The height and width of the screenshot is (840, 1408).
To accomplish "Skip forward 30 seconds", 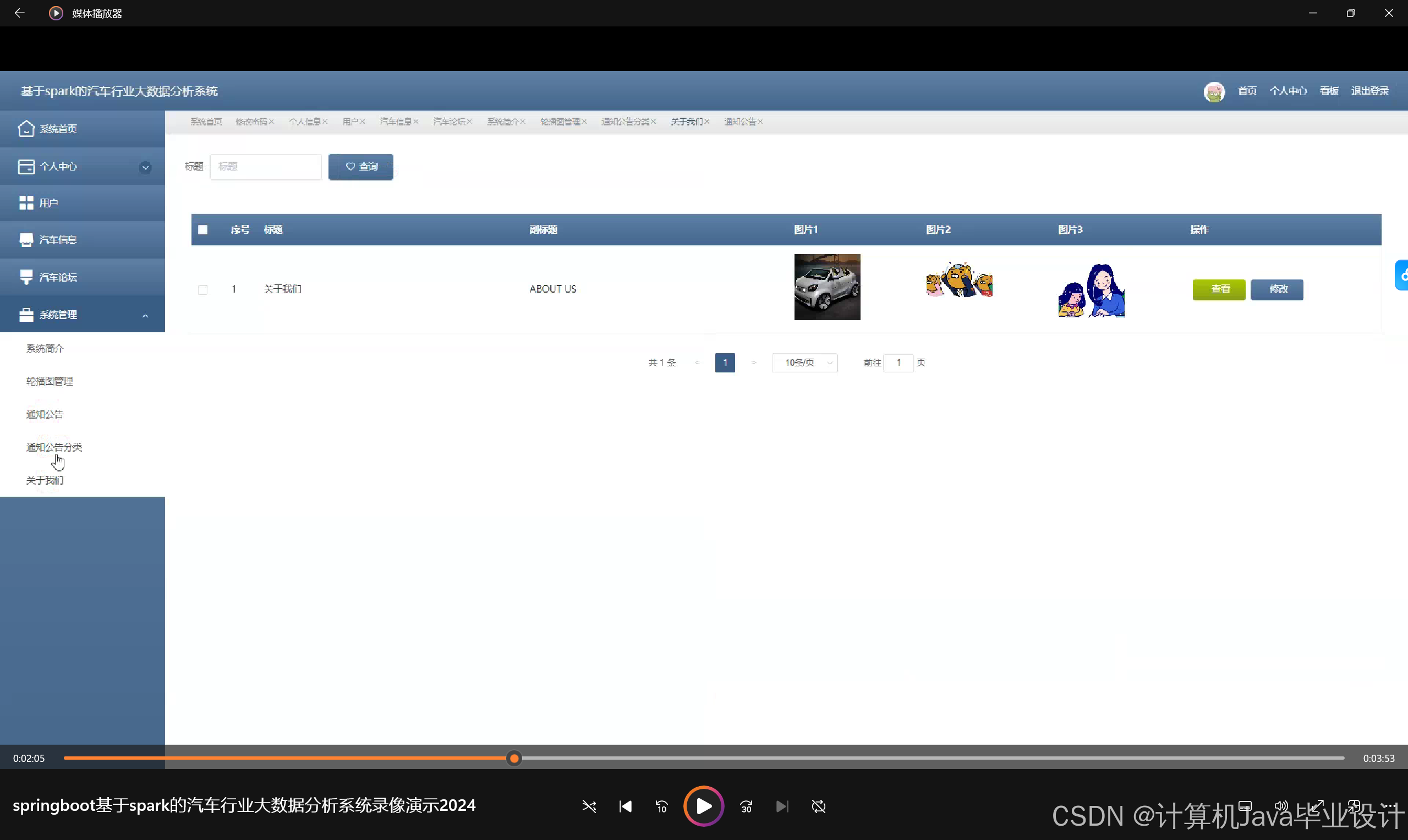I will coord(746,806).
